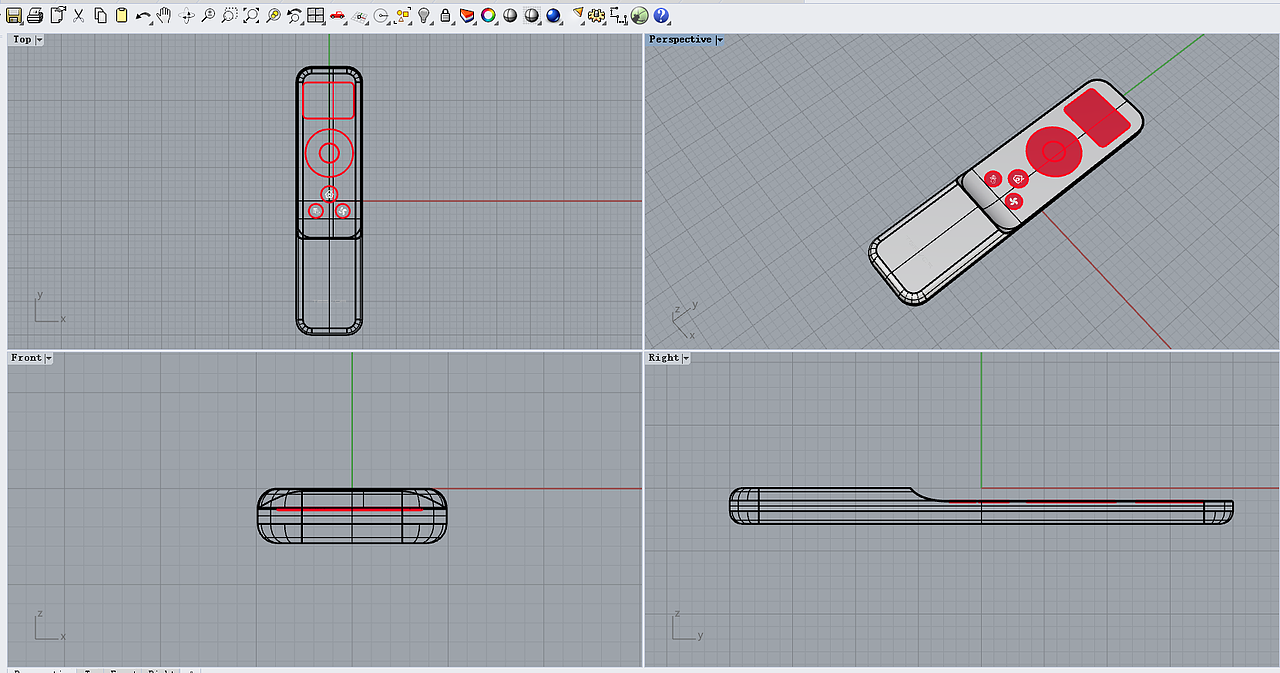Click the Select objects icon
Screen dimensions: 1280x673
(403, 15)
